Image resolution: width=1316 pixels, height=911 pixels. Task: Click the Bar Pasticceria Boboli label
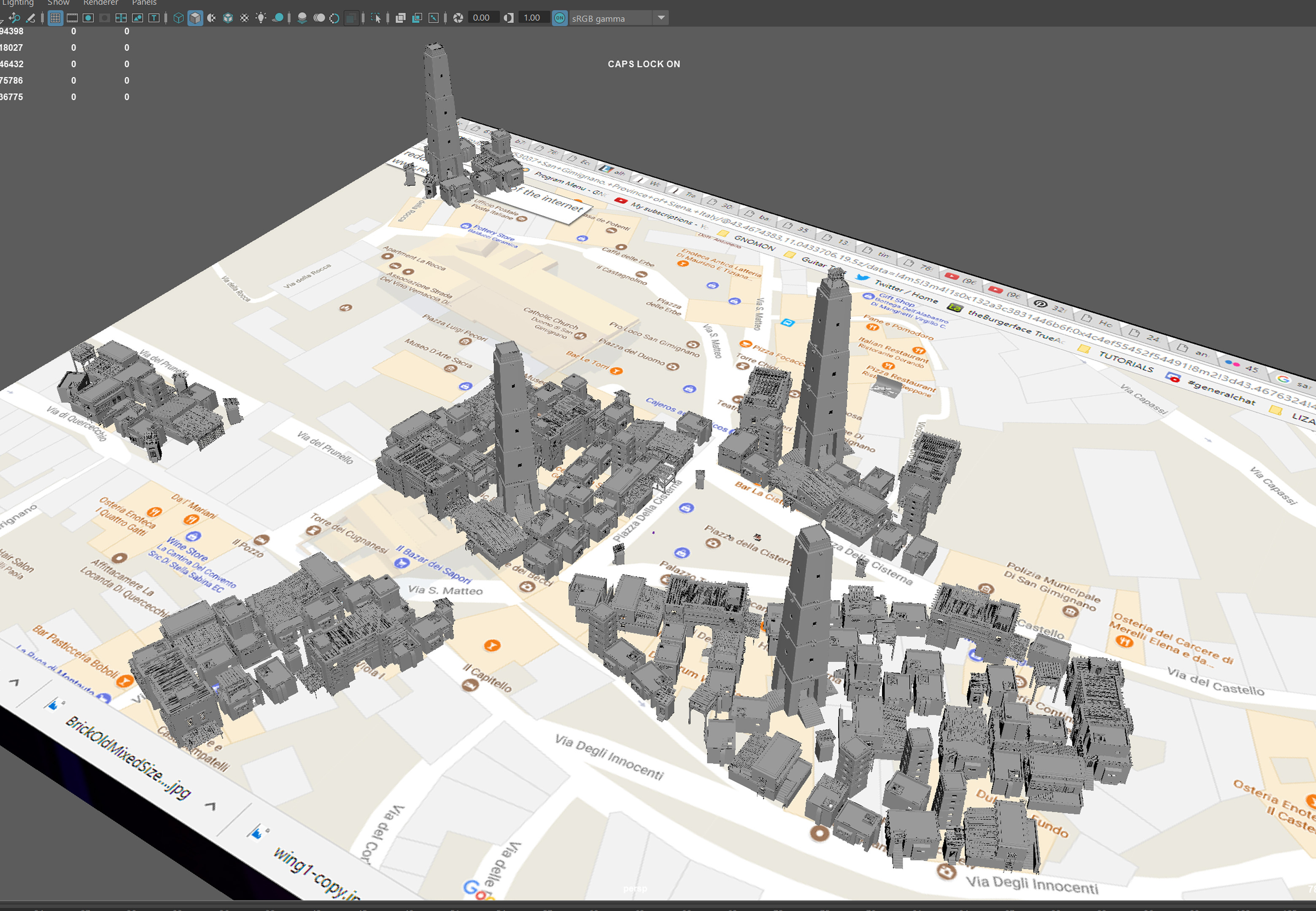(75, 652)
